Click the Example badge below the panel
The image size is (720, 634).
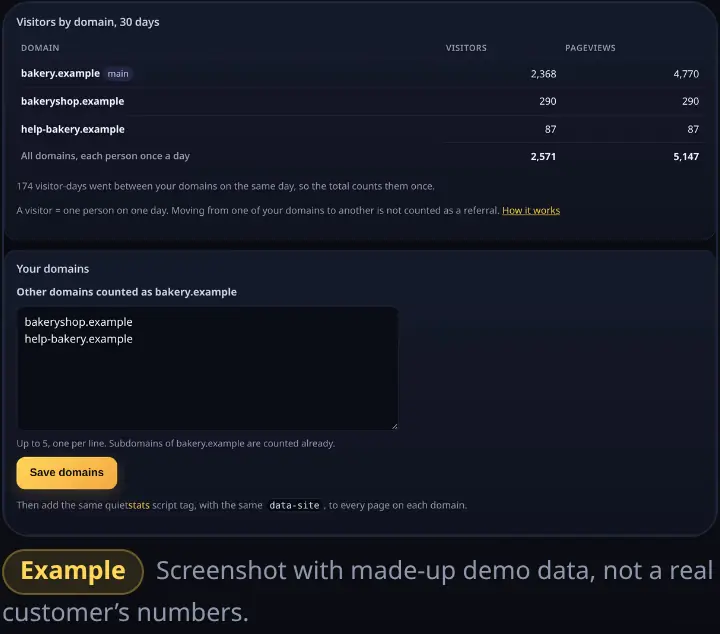coord(73,572)
